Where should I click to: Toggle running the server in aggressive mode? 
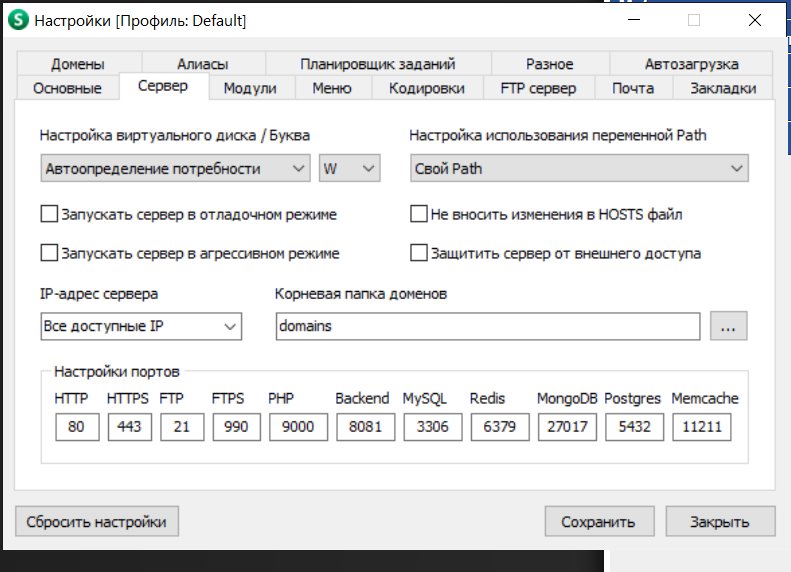49,253
